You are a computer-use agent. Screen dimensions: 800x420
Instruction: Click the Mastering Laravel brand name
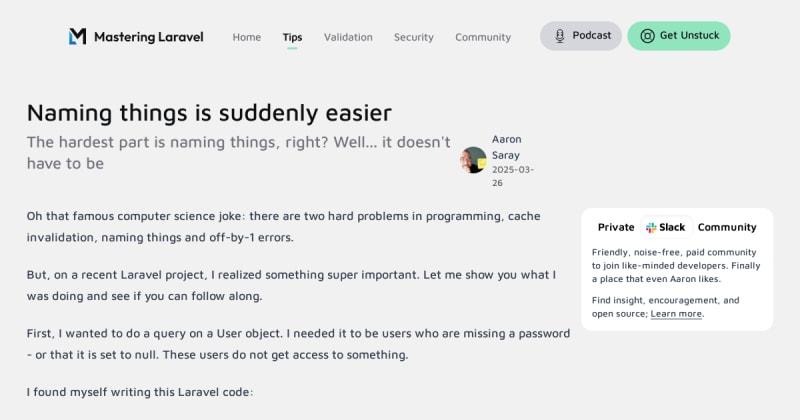[149, 37]
